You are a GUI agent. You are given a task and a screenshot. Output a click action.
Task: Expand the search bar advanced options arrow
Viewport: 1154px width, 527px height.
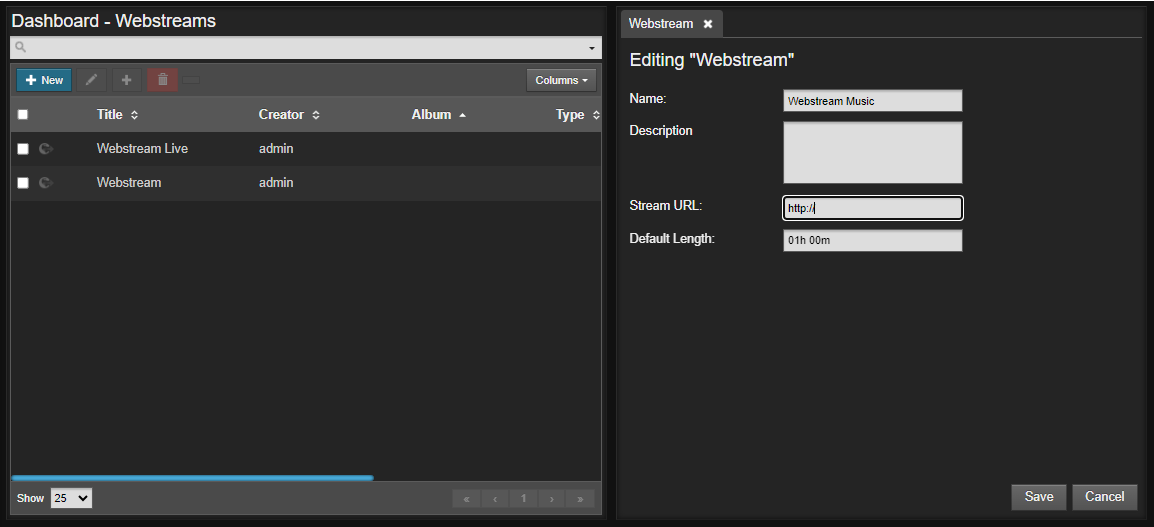pos(592,49)
